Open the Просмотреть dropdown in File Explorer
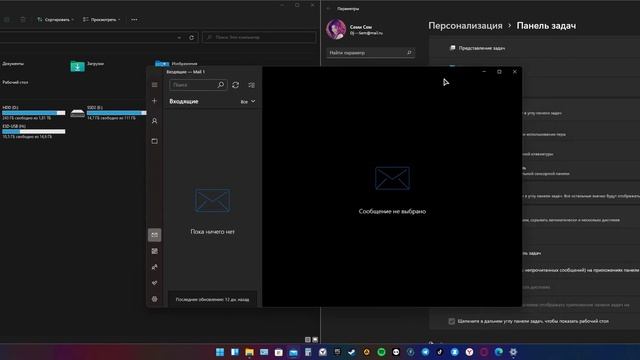 (102, 20)
